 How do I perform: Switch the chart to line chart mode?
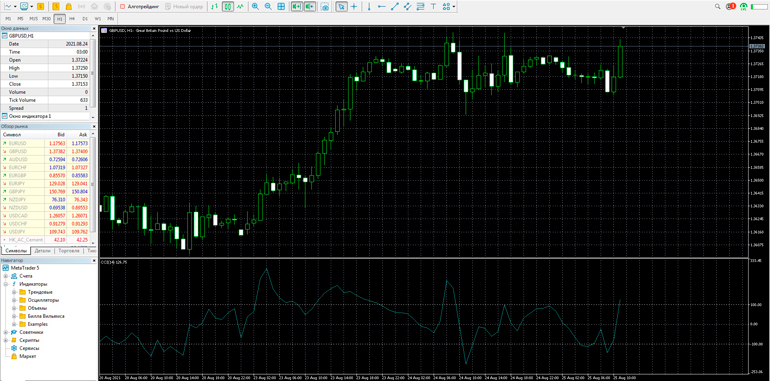pos(240,7)
